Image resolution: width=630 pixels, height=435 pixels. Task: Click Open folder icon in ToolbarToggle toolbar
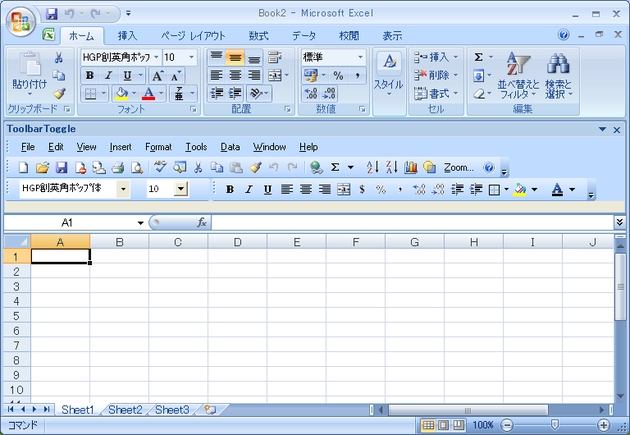coord(42,167)
